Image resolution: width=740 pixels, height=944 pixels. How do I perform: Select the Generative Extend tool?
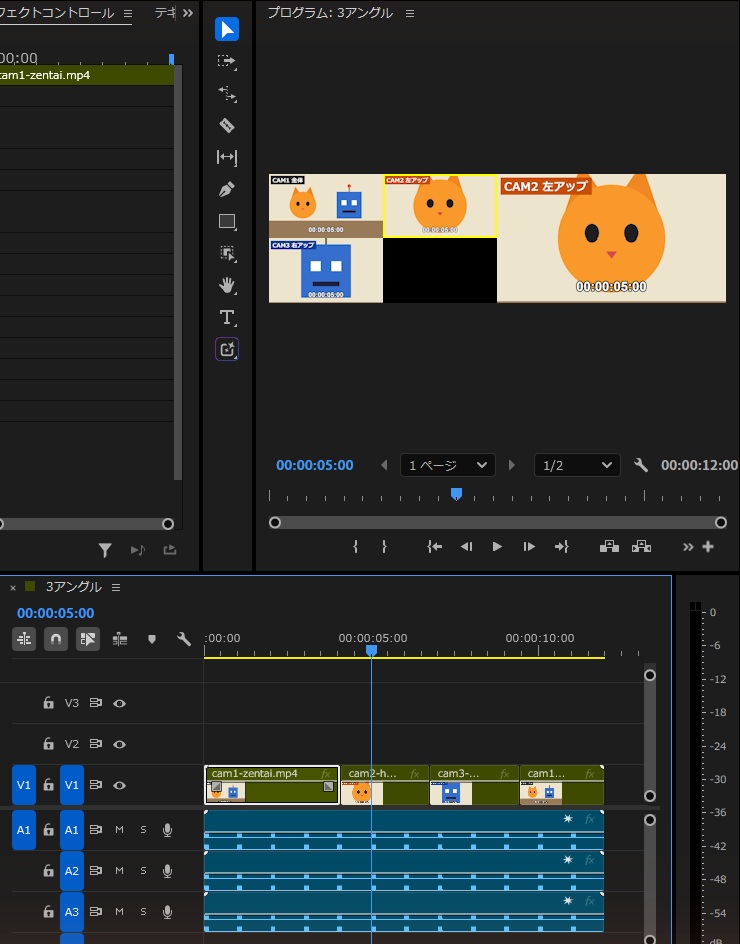click(227, 349)
